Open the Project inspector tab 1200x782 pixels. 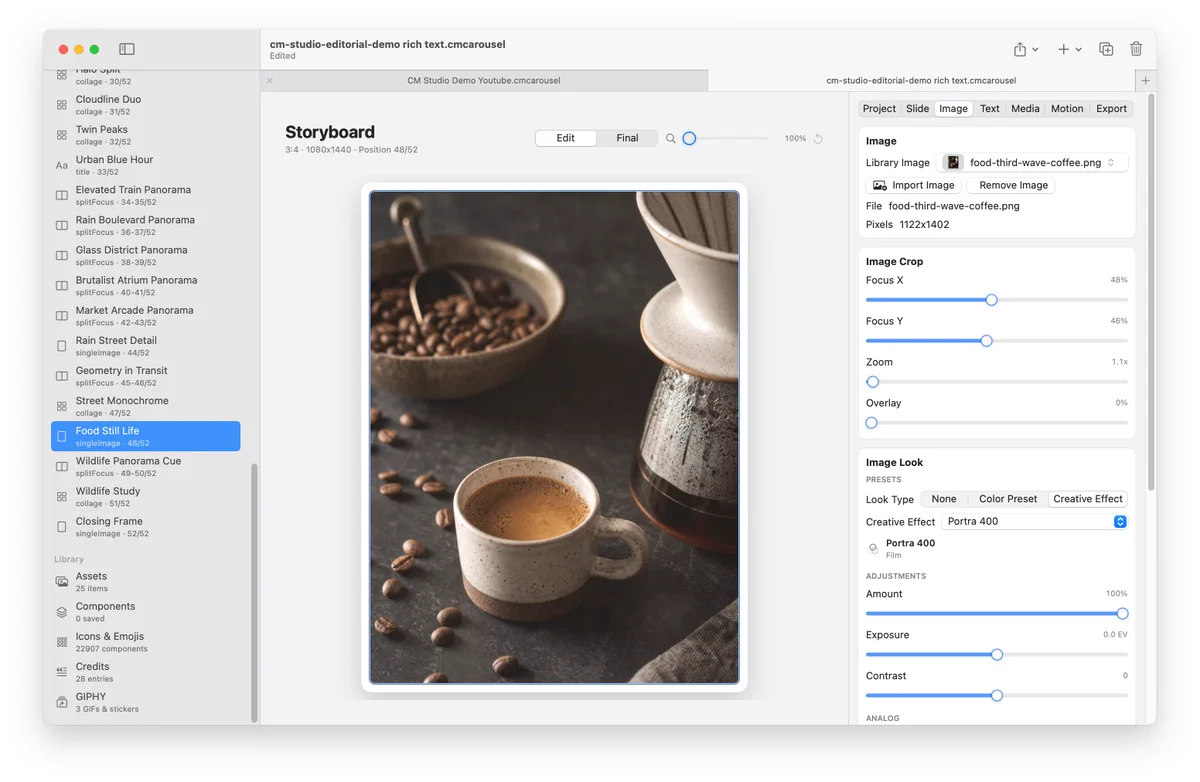tap(880, 108)
